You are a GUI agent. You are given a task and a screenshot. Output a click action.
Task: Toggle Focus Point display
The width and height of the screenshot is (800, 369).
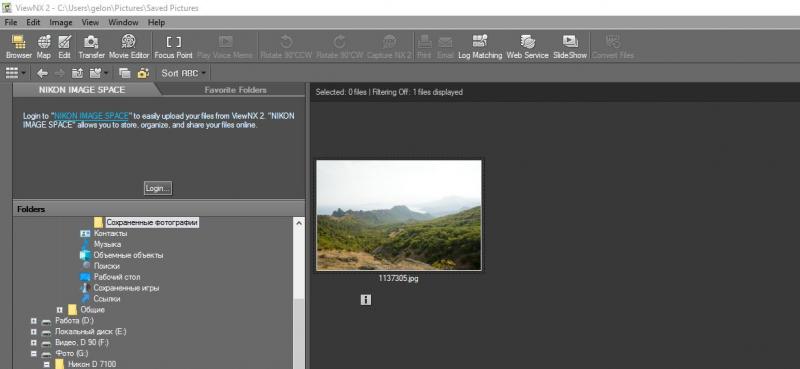click(x=173, y=47)
